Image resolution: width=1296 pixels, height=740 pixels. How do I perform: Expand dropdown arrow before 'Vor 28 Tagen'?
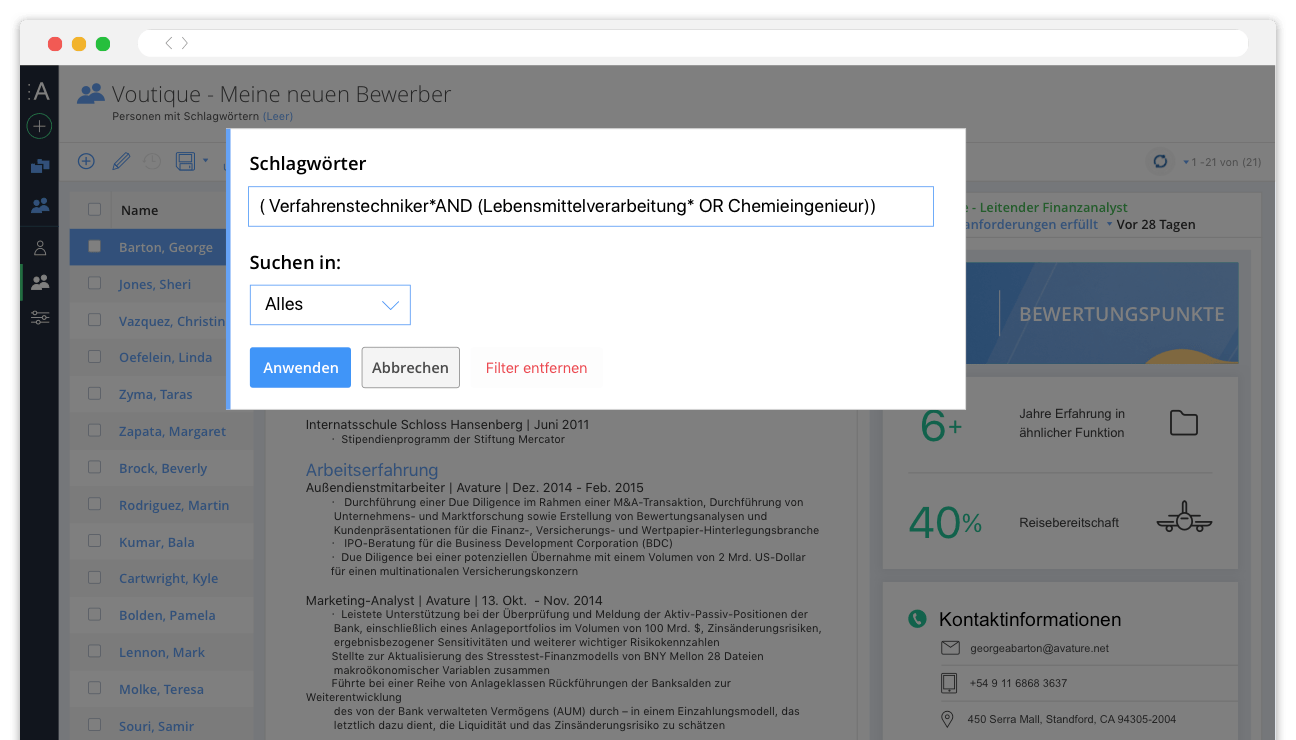tap(1108, 224)
